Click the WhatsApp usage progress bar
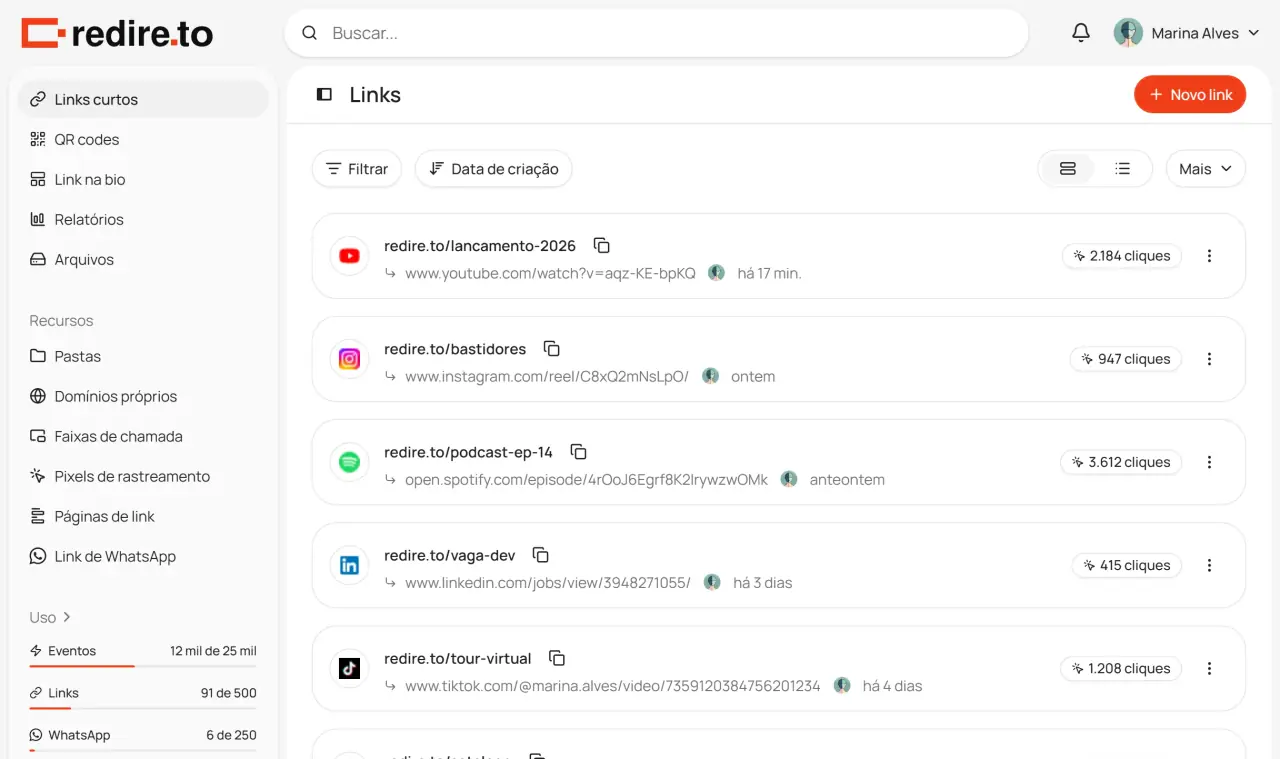Screen dimensions: 1280x759 click(143, 750)
